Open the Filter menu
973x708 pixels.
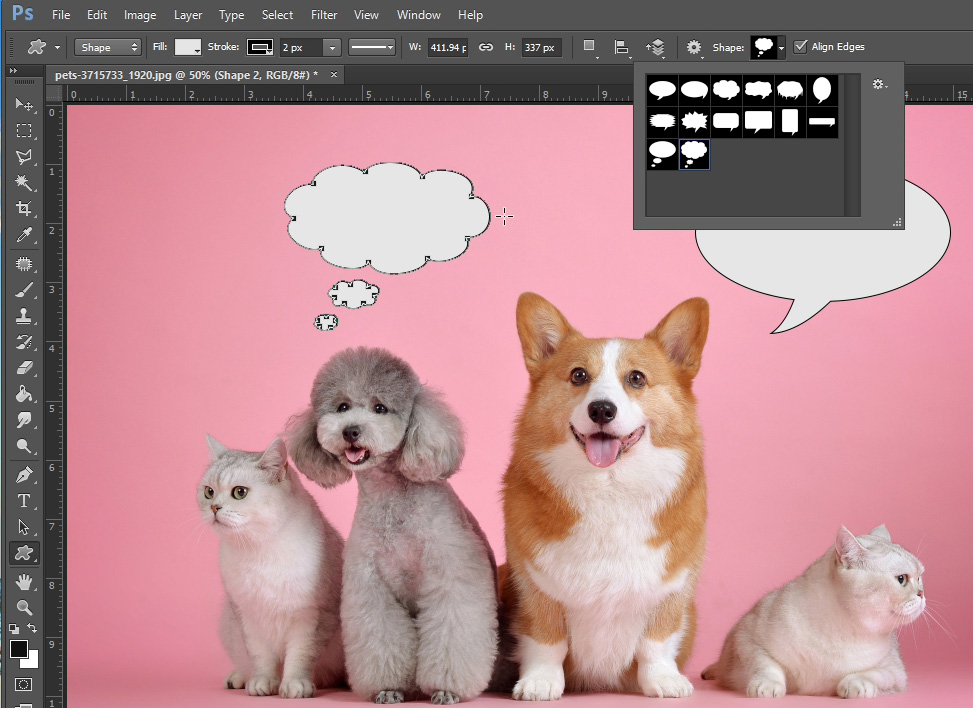click(324, 15)
